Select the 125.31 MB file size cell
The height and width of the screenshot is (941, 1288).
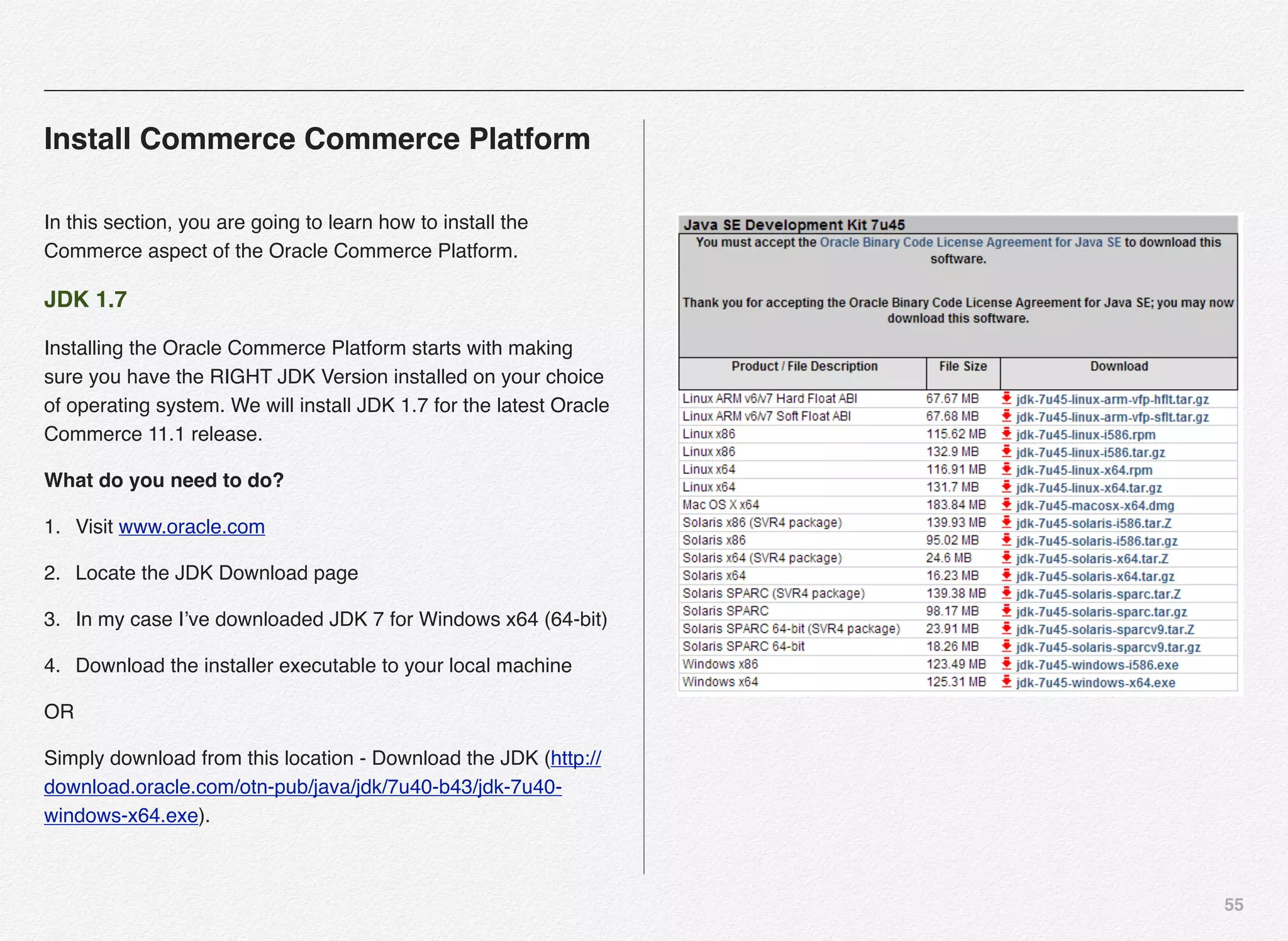tap(956, 681)
